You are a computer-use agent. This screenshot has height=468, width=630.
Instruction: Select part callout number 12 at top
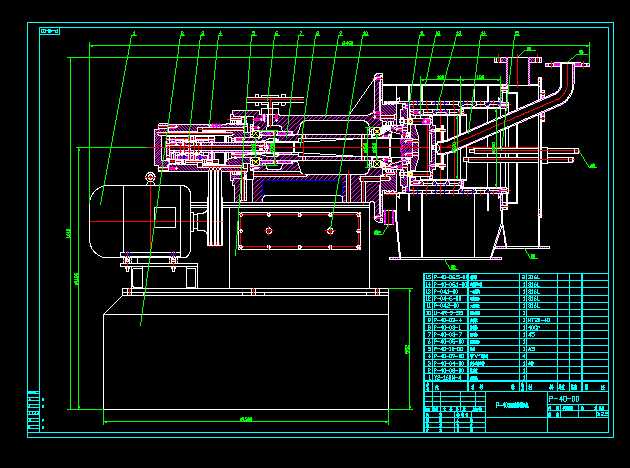click(x=438, y=34)
